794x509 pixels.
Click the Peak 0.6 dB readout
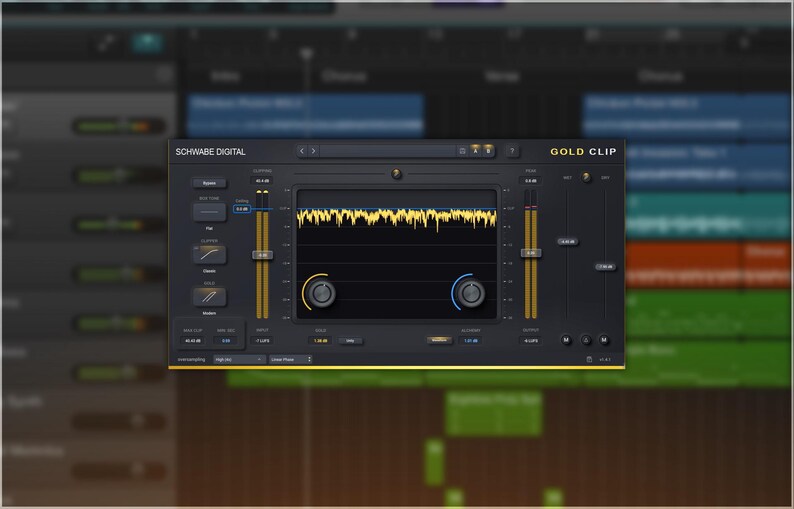point(531,180)
